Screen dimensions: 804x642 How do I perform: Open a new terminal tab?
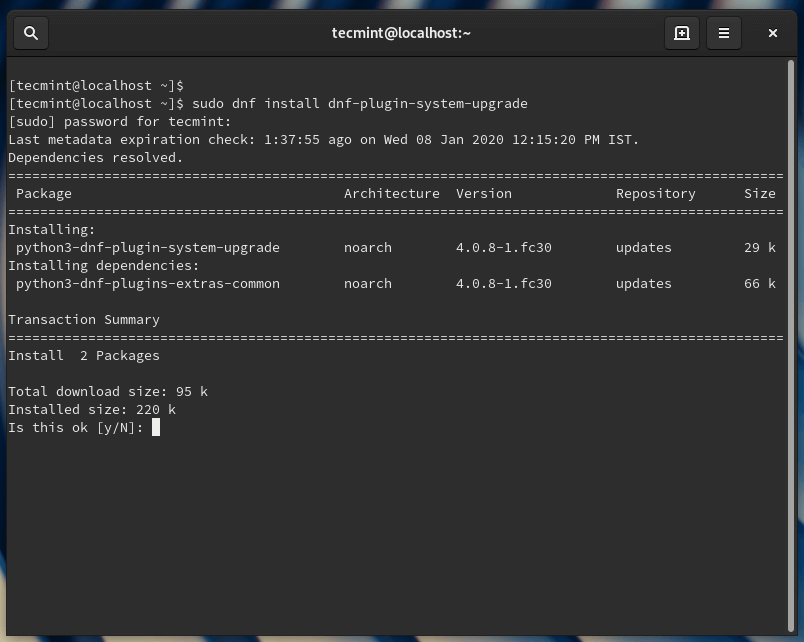(681, 33)
